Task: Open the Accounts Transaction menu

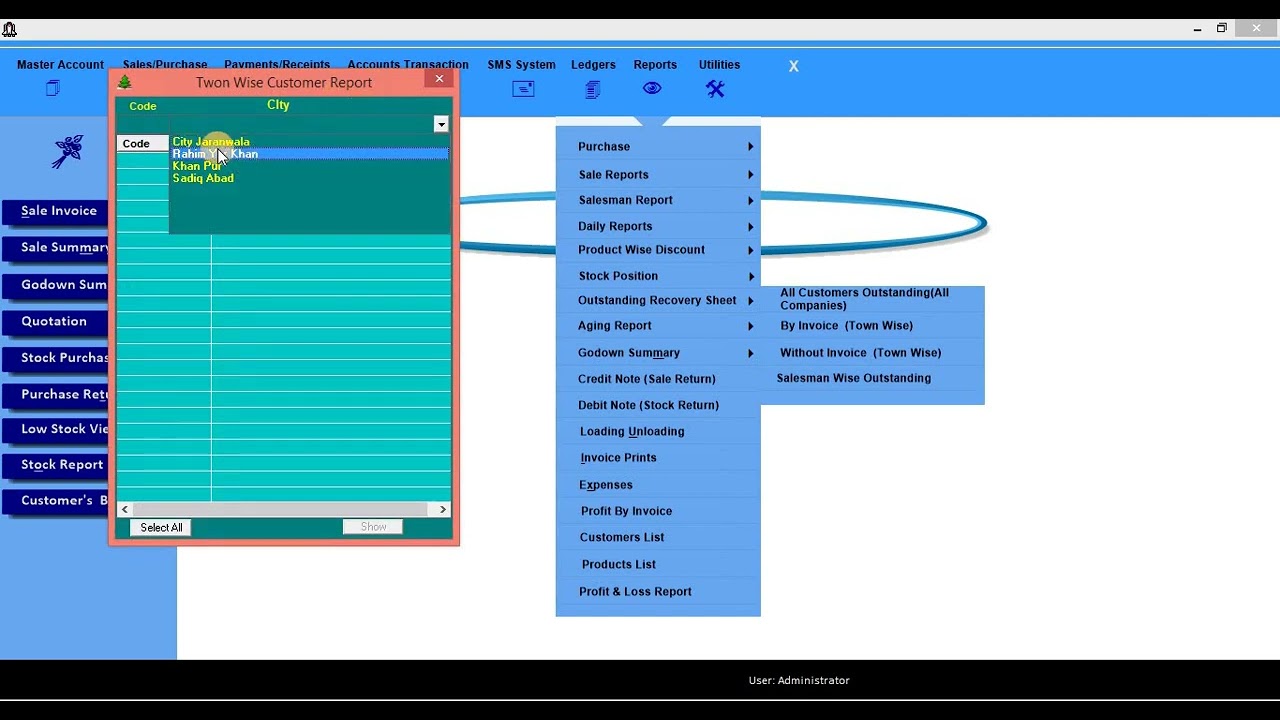Action: click(408, 65)
